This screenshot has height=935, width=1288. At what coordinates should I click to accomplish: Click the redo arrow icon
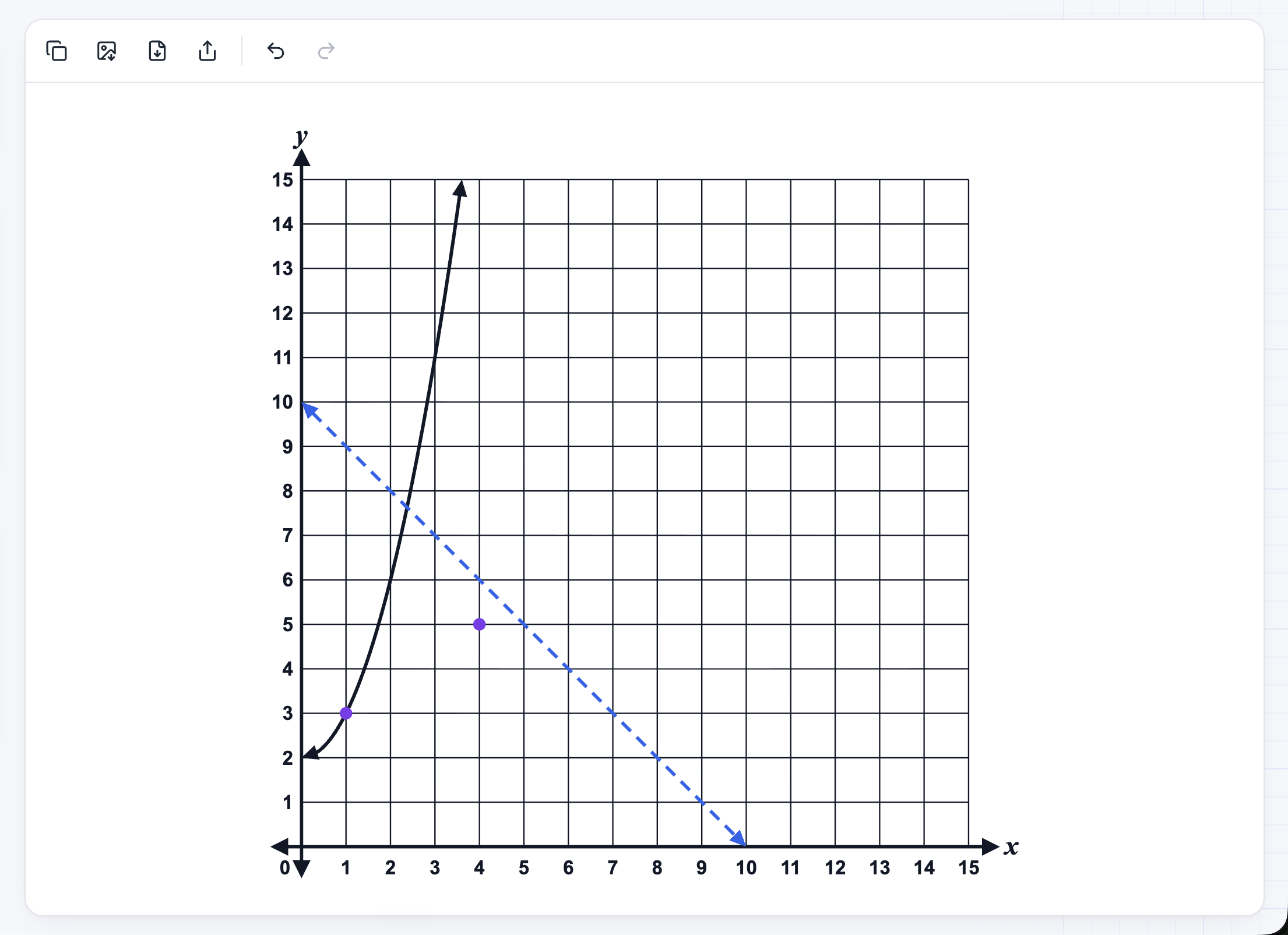(326, 51)
